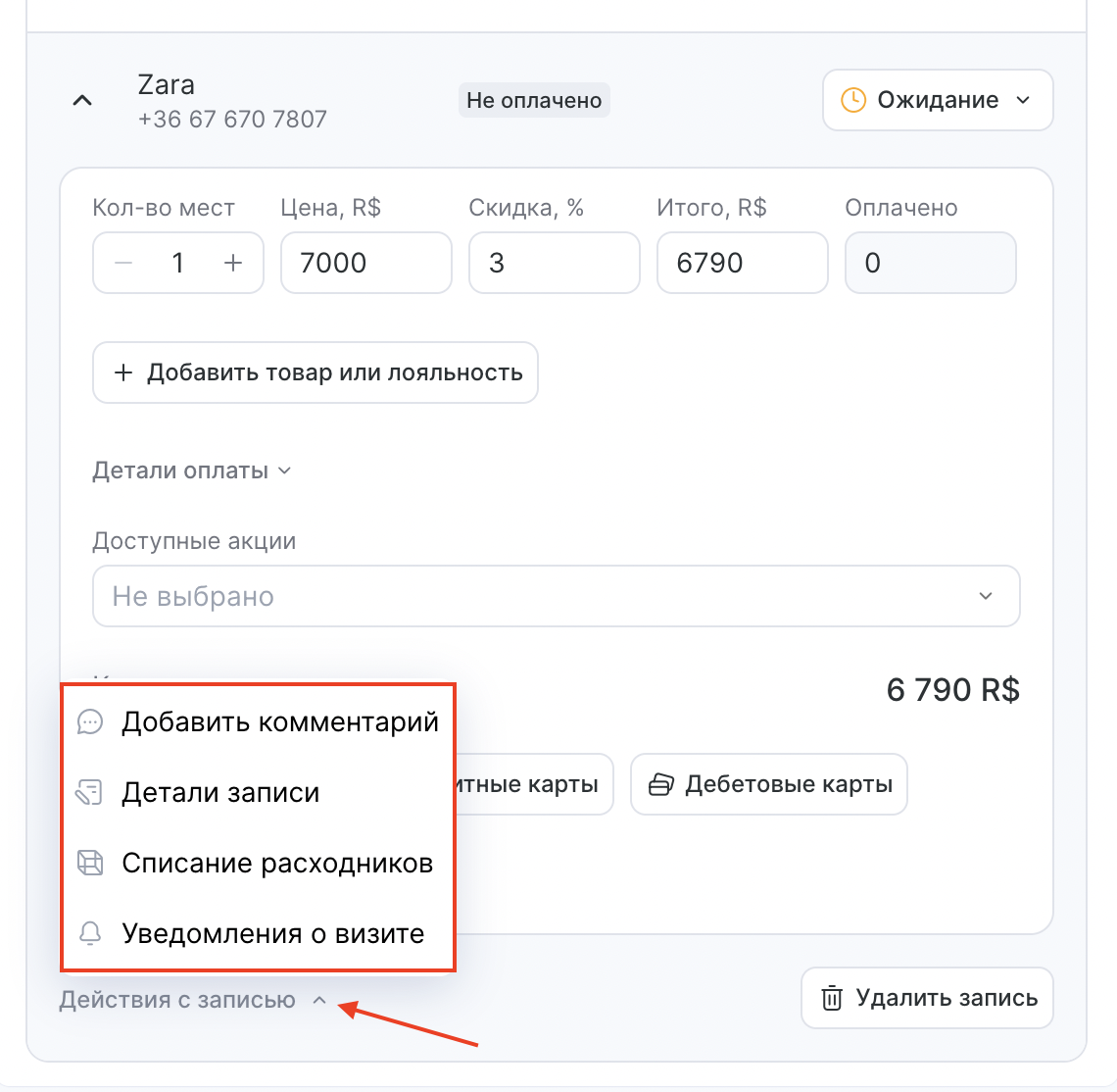This screenshot has height=1092, width=1117.
Task: Click the comment bubble icon
Action: click(x=90, y=722)
